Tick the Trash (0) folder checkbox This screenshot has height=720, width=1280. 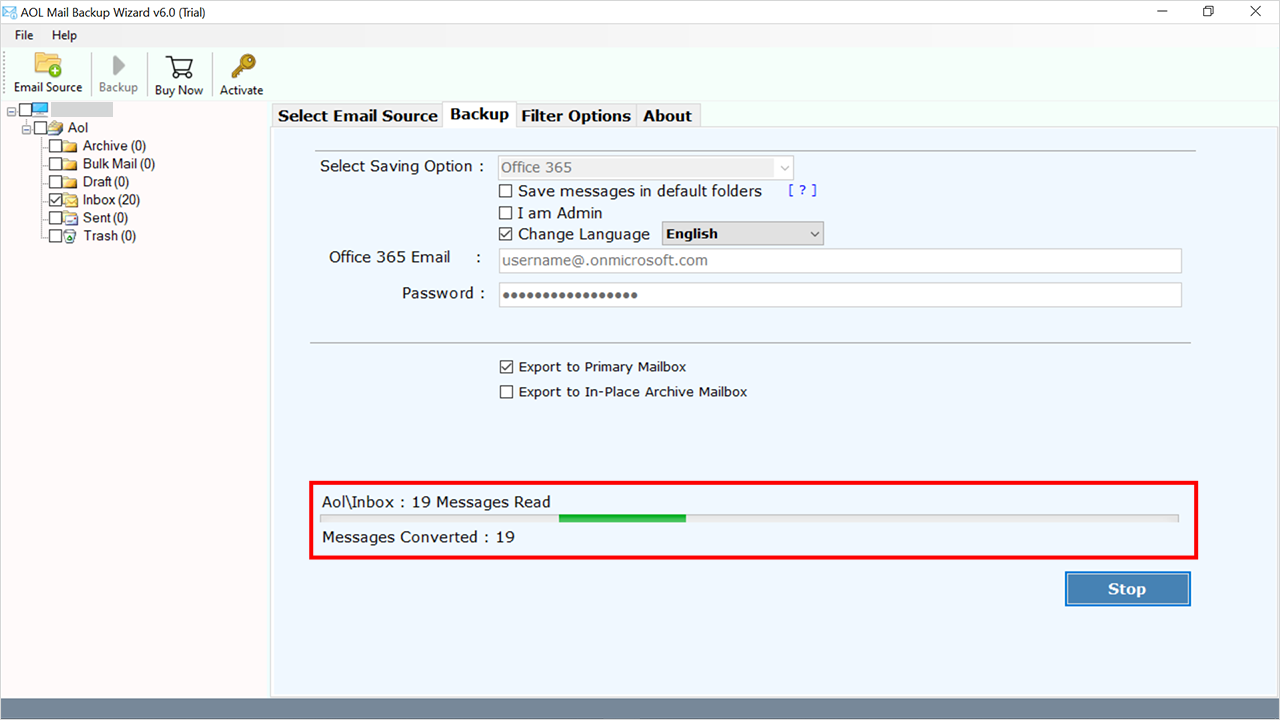[55, 236]
